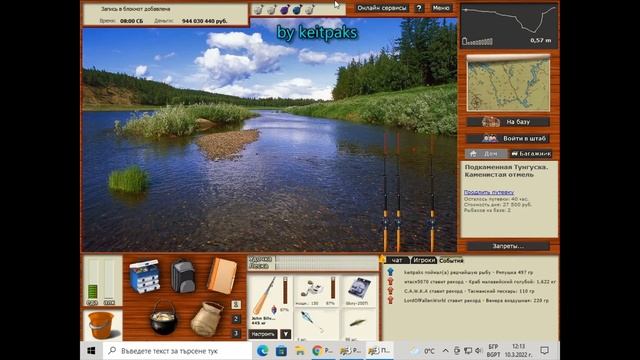Screen dimensions: 640x360
Task: Click the На базу button
Action: pyautogui.click(x=509, y=122)
